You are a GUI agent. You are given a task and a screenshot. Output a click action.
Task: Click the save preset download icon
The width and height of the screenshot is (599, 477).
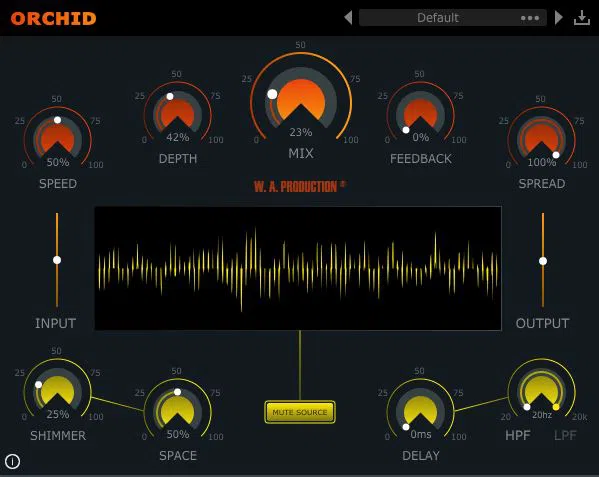(582, 18)
